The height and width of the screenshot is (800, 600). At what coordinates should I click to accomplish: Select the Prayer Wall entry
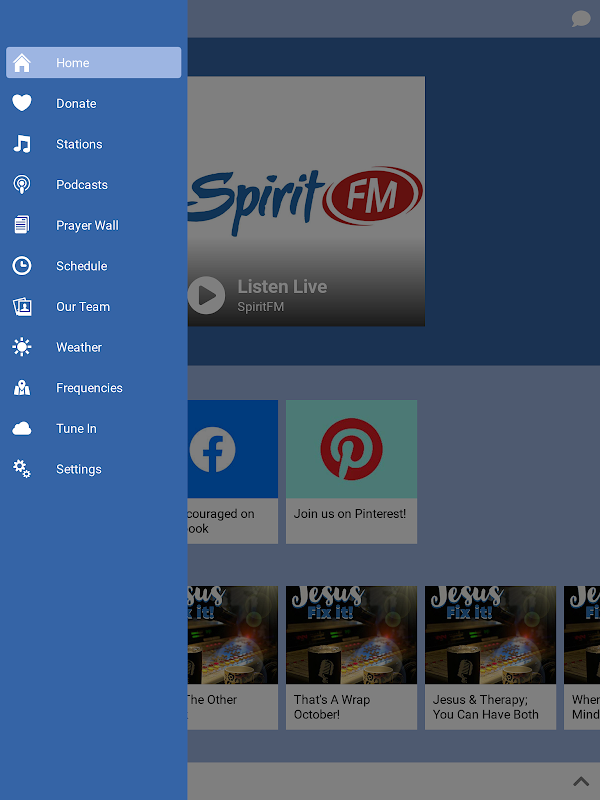(93, 225)
